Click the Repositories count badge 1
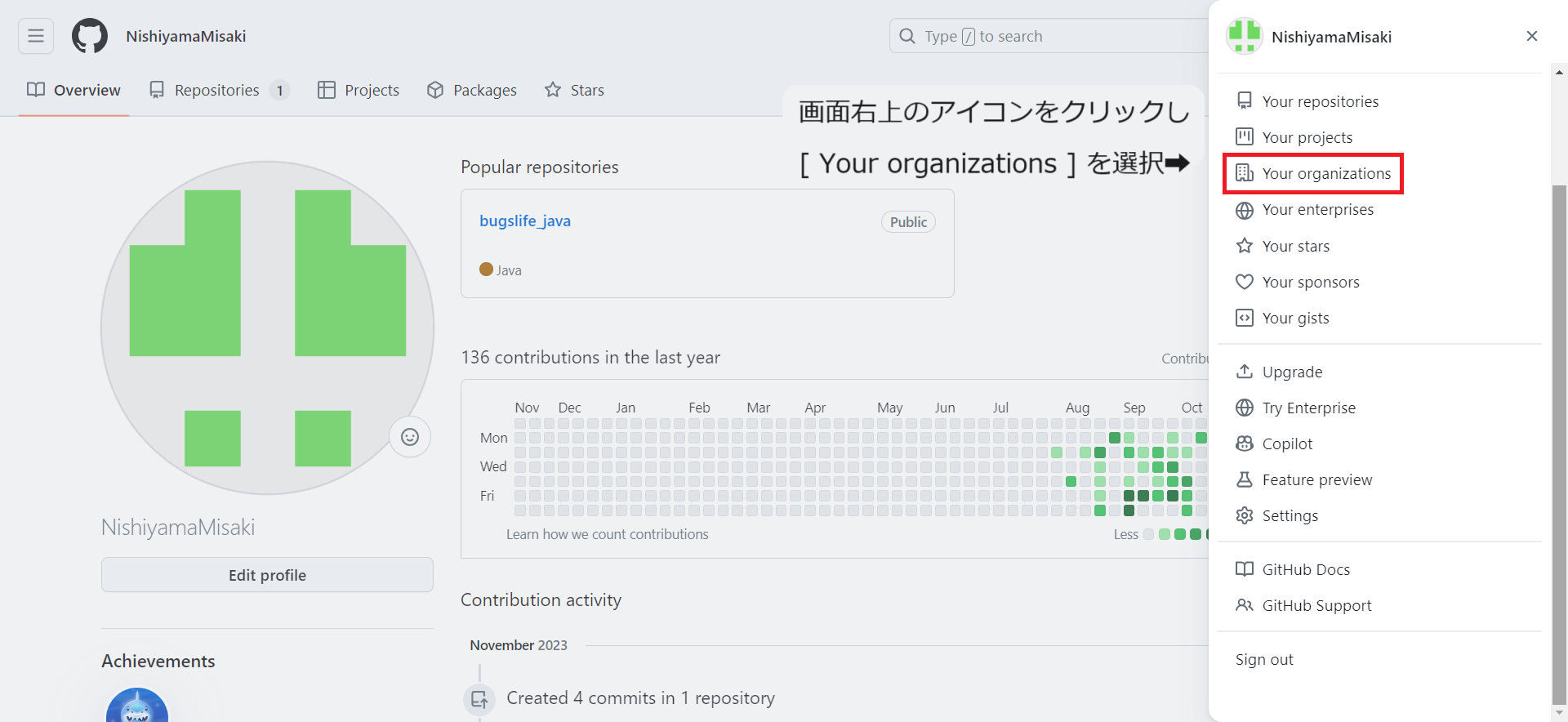 click(x=279, y=90)
